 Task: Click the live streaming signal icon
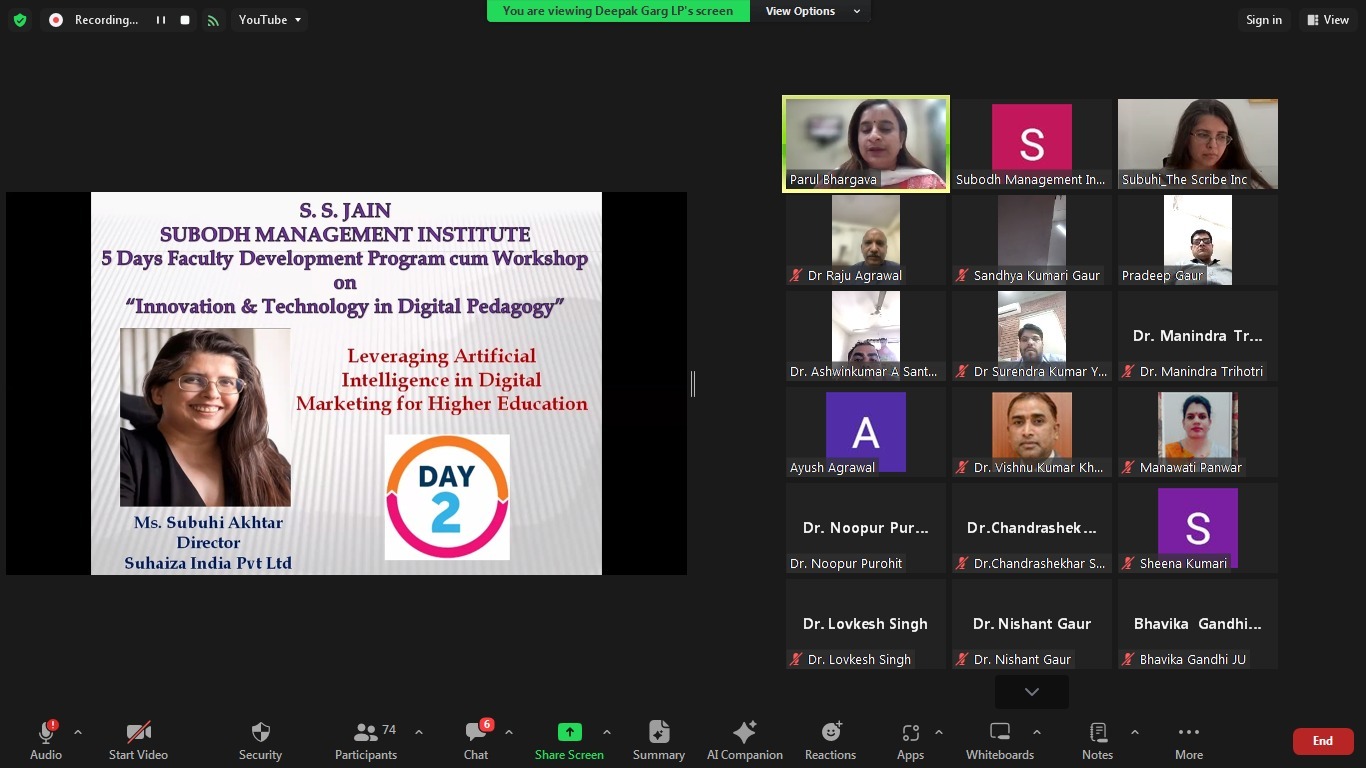[213, 20]
